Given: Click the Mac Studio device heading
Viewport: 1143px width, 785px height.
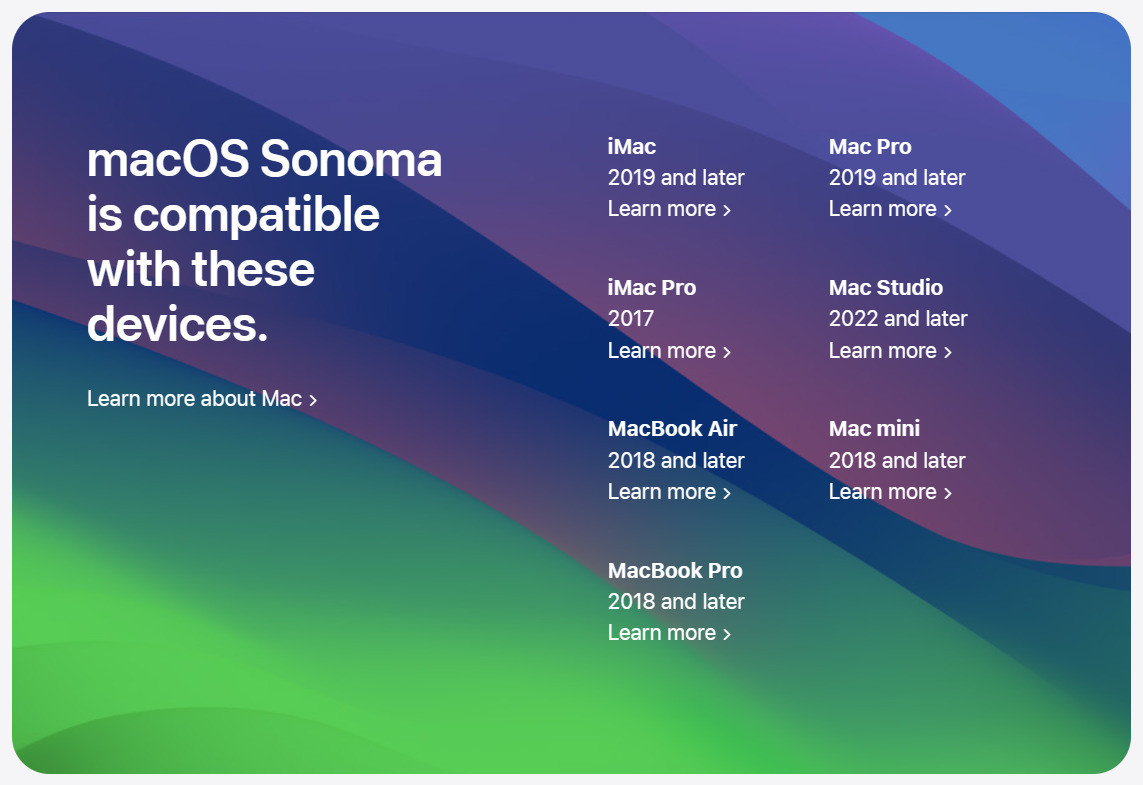Looking at the screenshot, I should click(886, 288).
